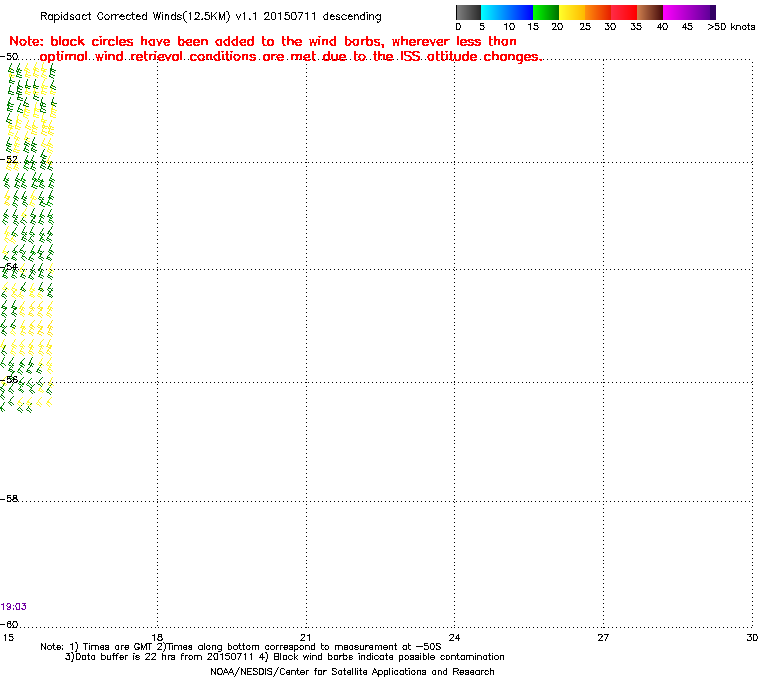Screen dimensions: 760x688
Task: Click the '10' knots scale label
Action: 509,27
